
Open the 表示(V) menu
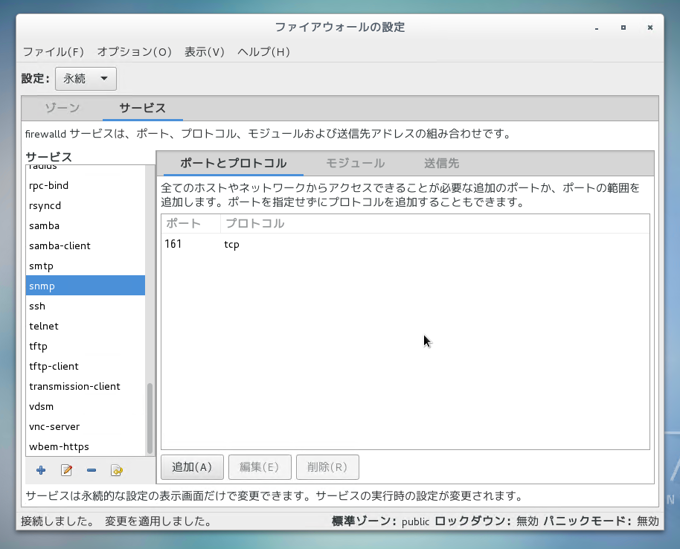(x=204, y=52)
